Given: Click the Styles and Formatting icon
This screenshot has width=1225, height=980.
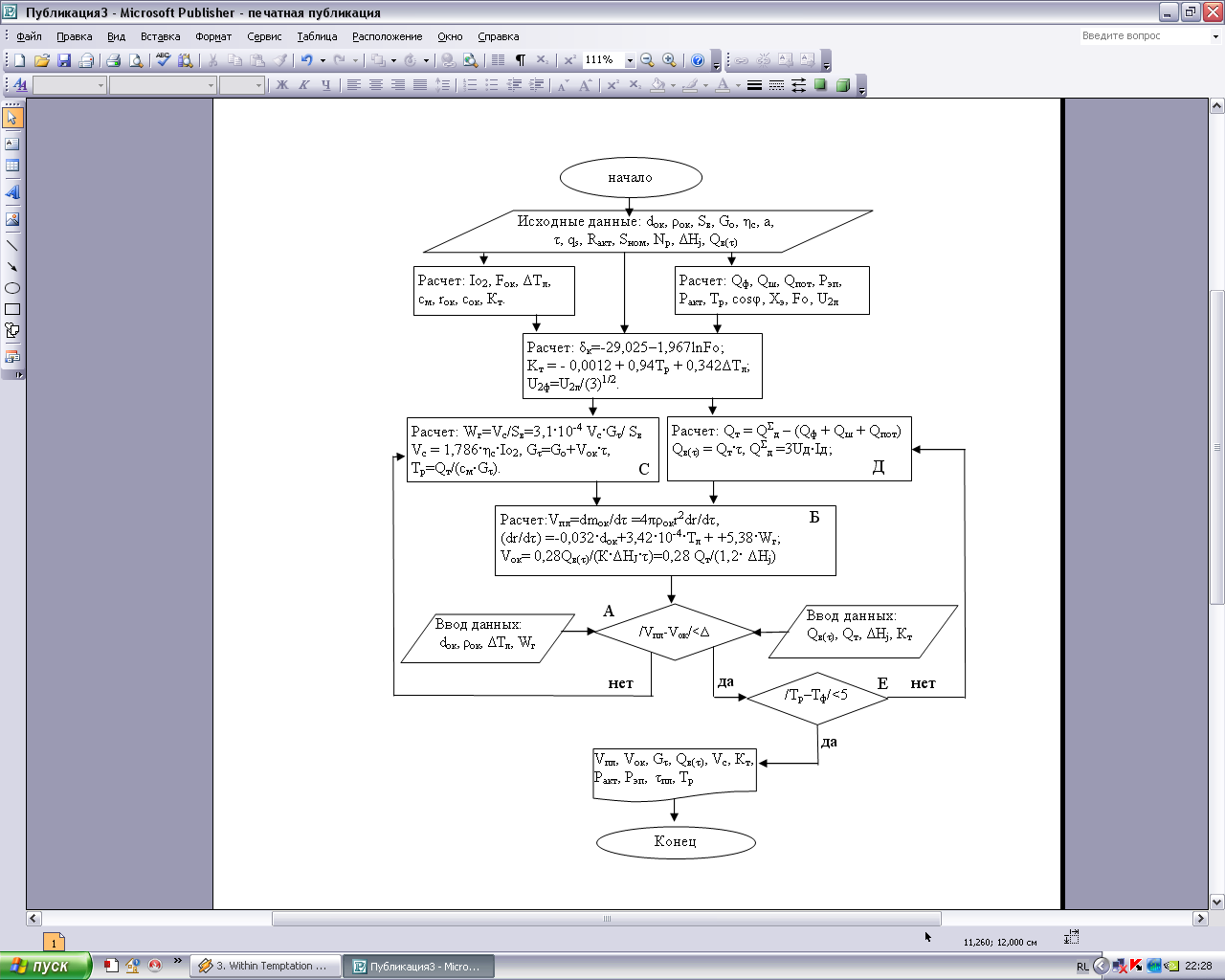Looking at the screenshot, I should [x=20, y=85].
